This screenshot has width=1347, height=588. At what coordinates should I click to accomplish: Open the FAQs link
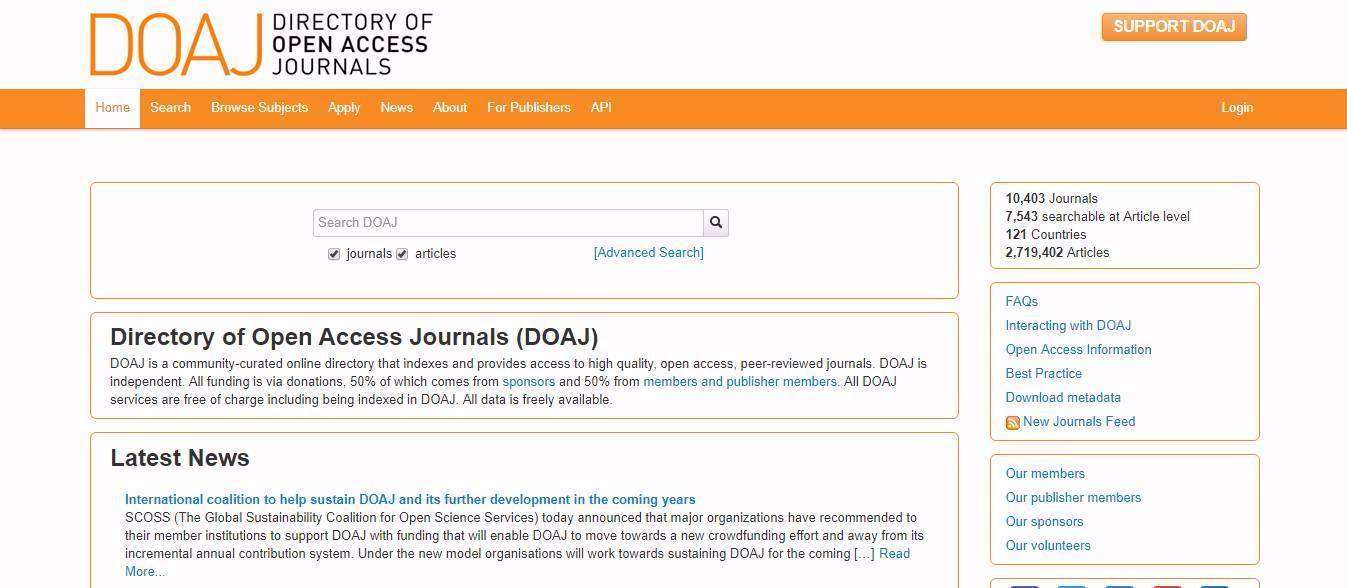(1022, 302)
